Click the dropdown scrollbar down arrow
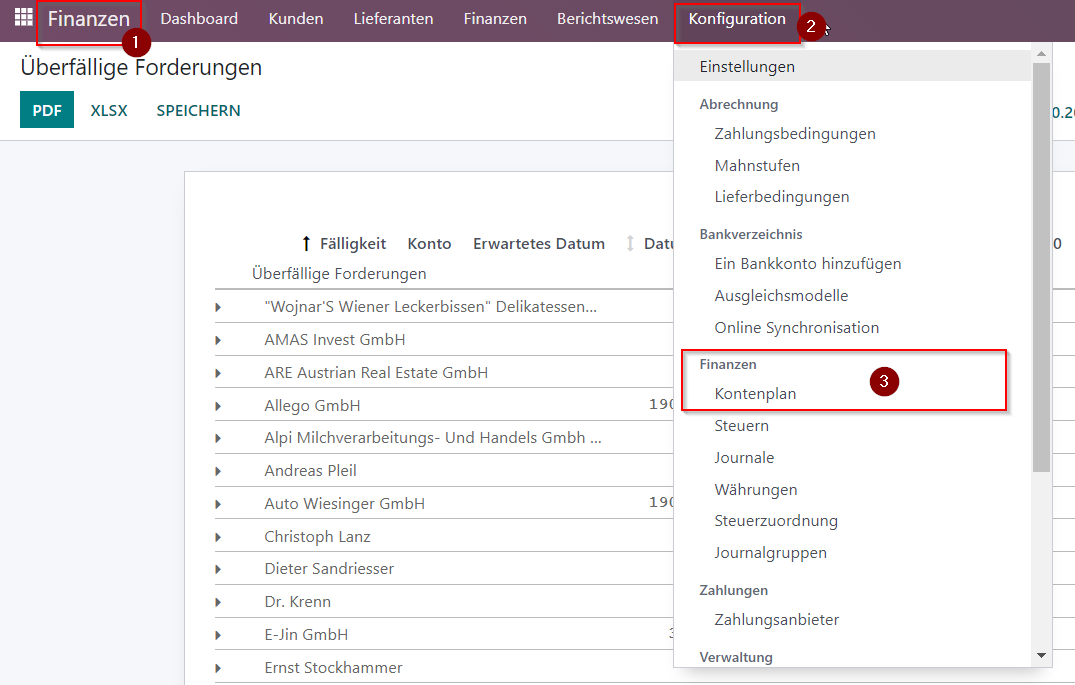The width and height of the screenshot is (1075, 685). [1041, 656]
